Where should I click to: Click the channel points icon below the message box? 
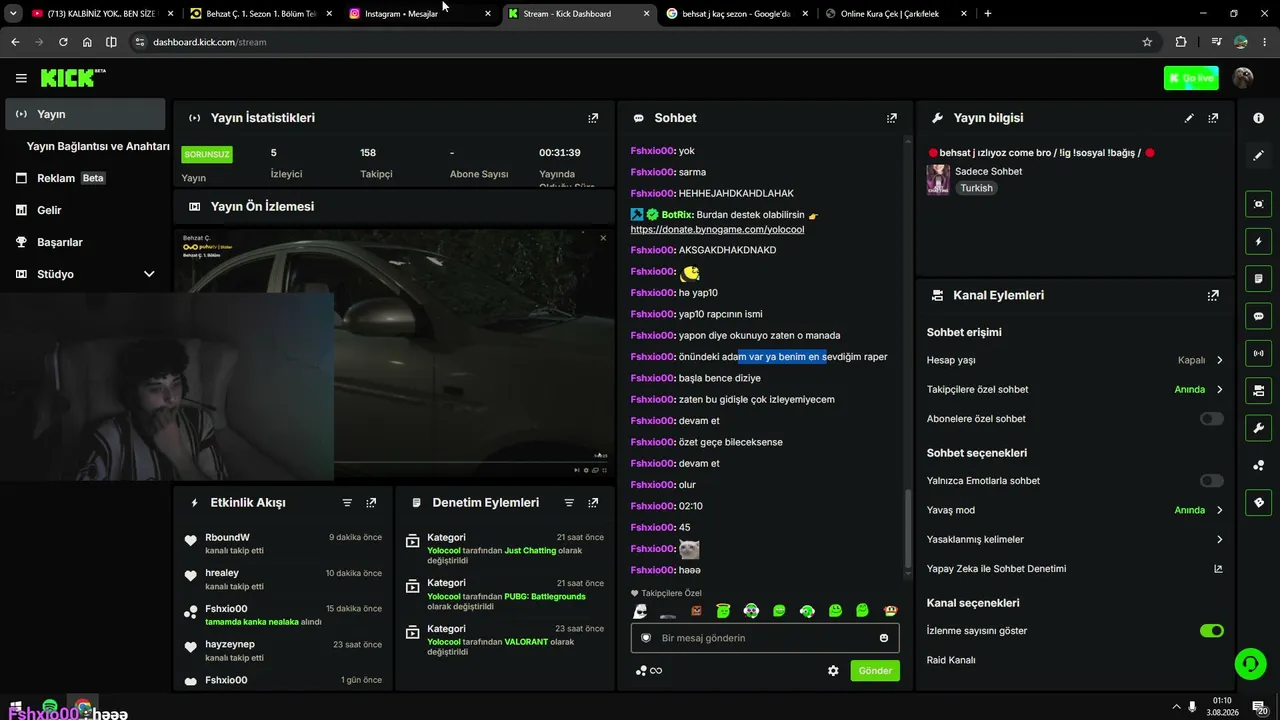(x=641, y=671)
